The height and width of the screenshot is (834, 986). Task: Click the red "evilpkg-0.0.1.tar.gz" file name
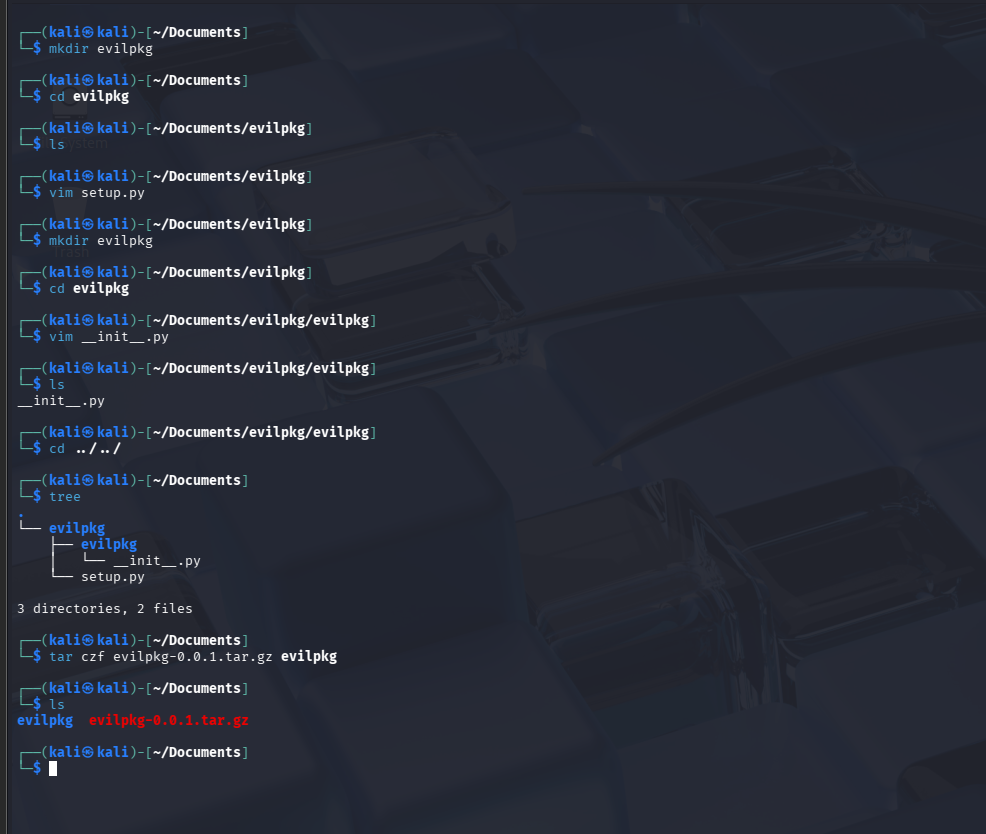click(x=169, y=720)
